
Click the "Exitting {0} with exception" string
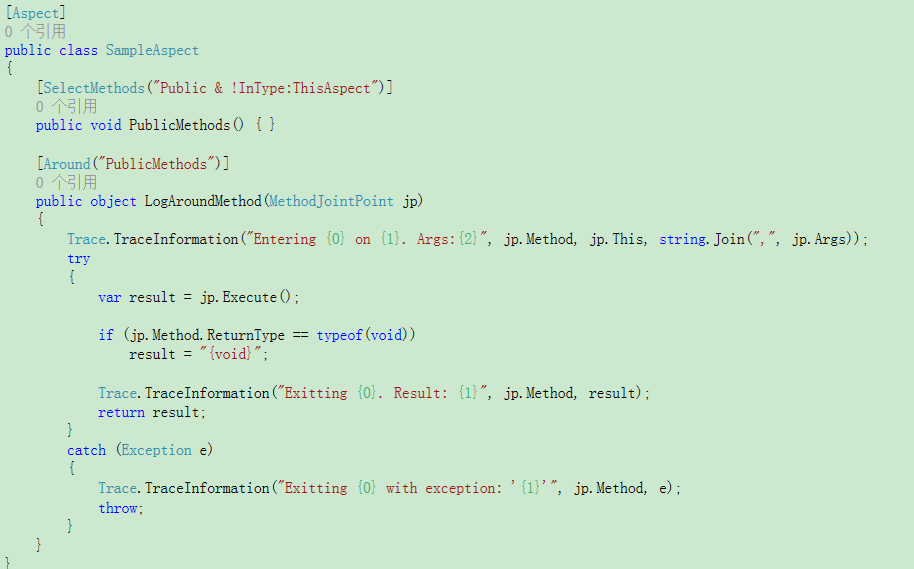[417, 488]
